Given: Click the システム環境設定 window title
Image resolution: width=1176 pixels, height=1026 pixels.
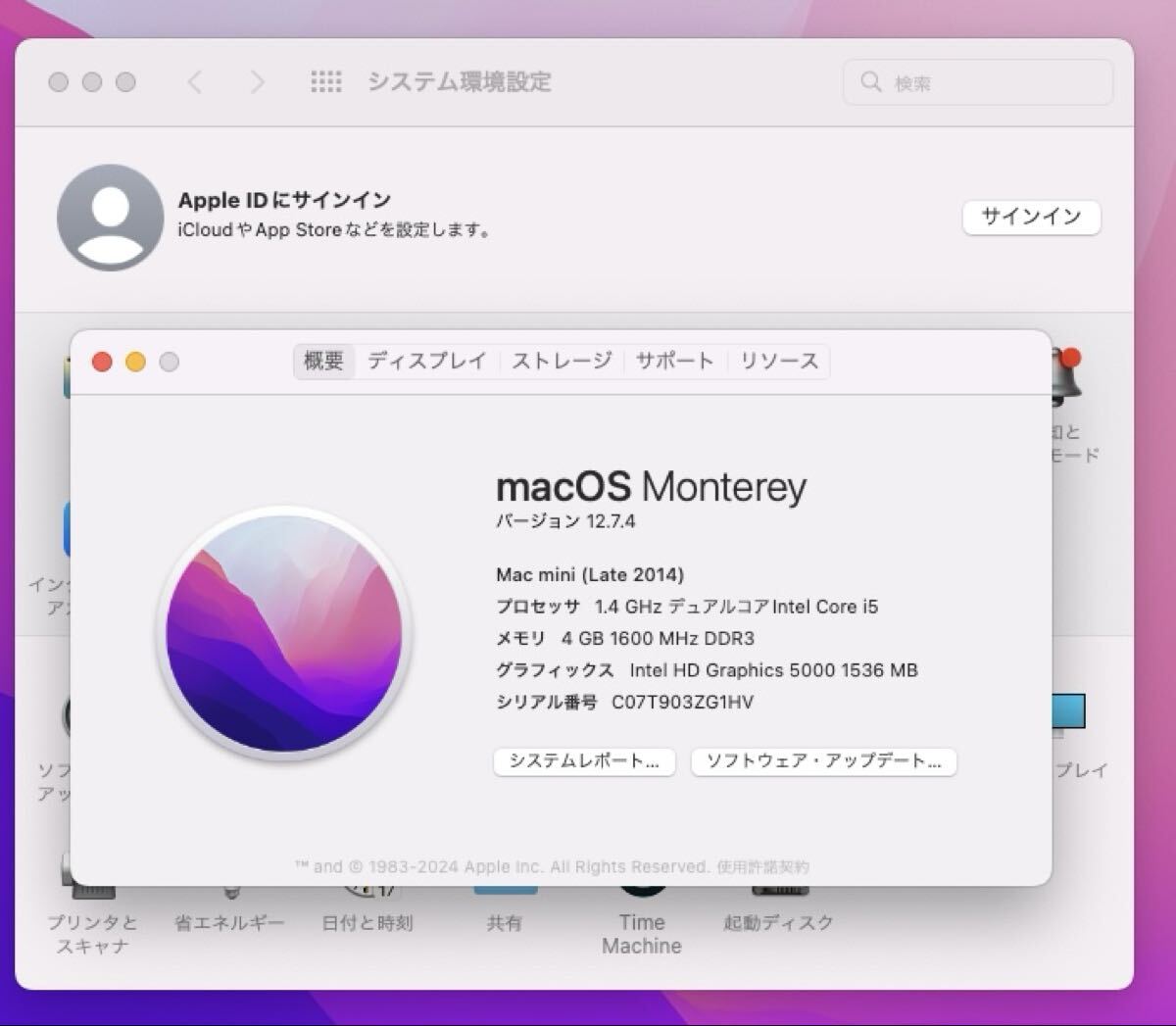Looking at the screenshot, I should tap(460, 82).
